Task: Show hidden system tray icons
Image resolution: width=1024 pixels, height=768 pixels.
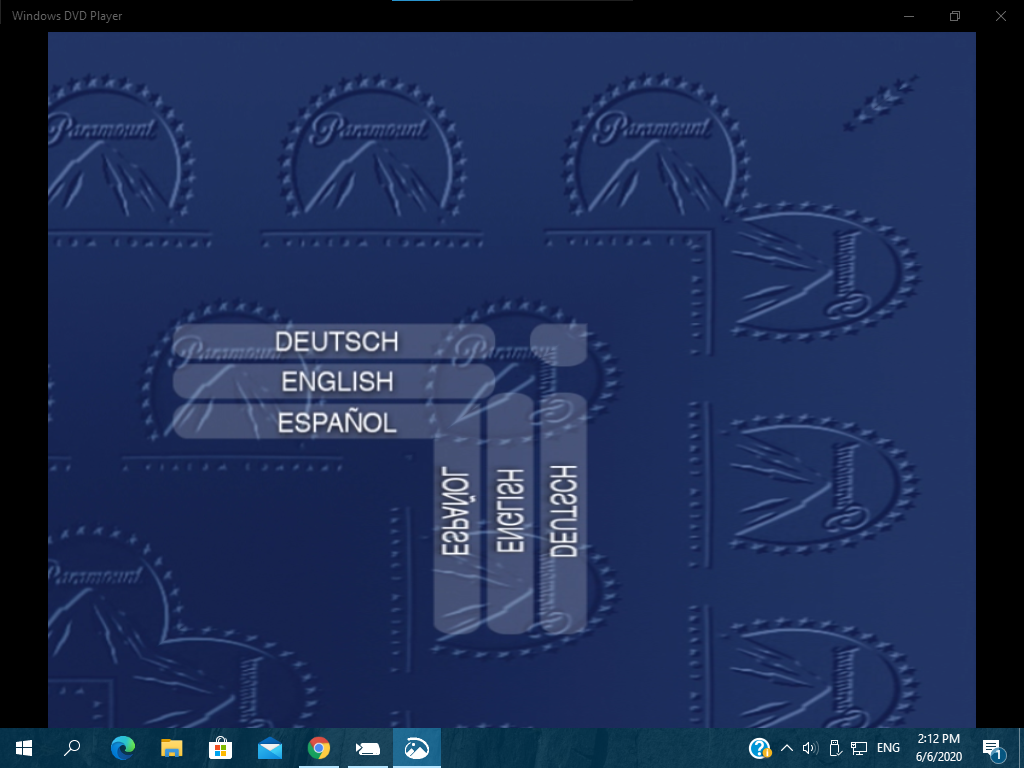Action: click(787, 748)
